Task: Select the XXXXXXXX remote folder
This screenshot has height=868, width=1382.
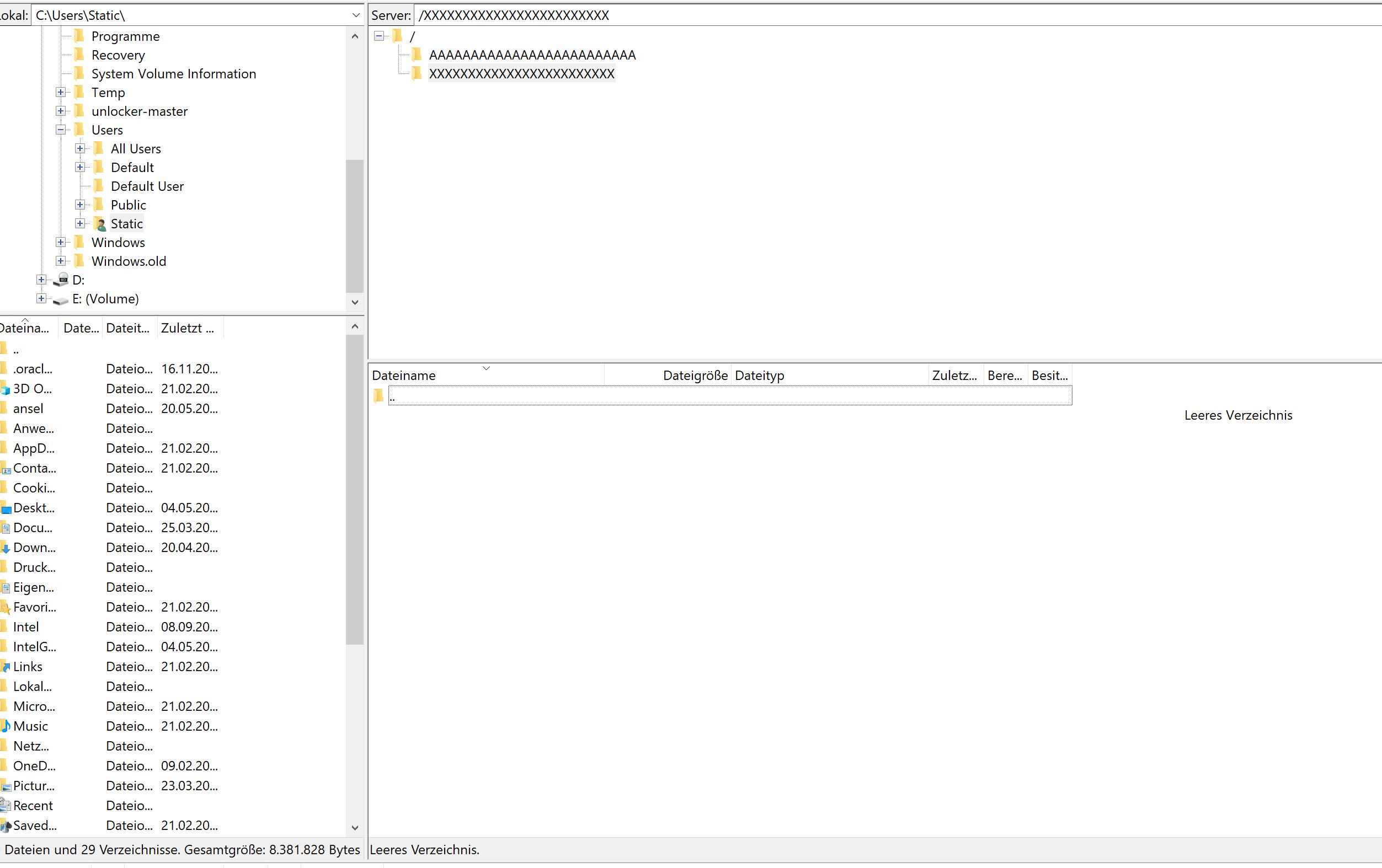Action: [x=521, y=74]
